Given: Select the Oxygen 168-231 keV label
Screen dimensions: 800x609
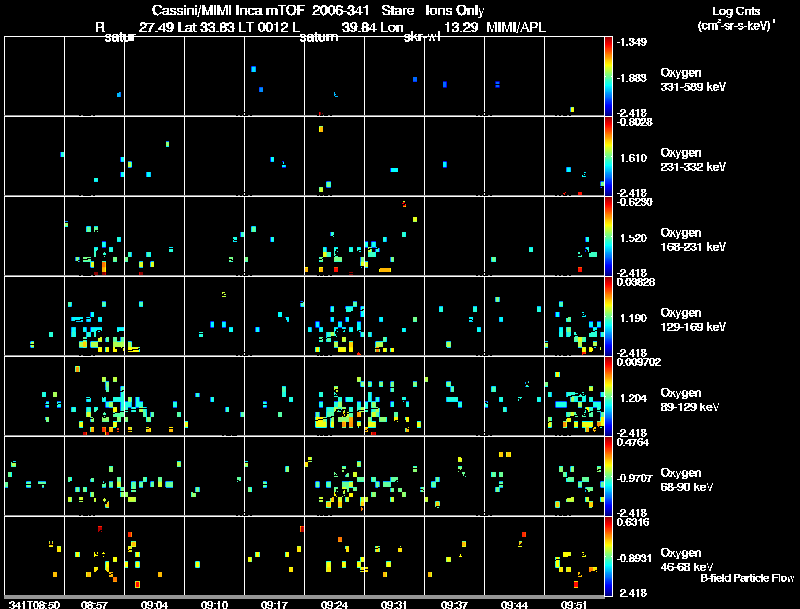Looking at the screenshot, I should (693, 240).
